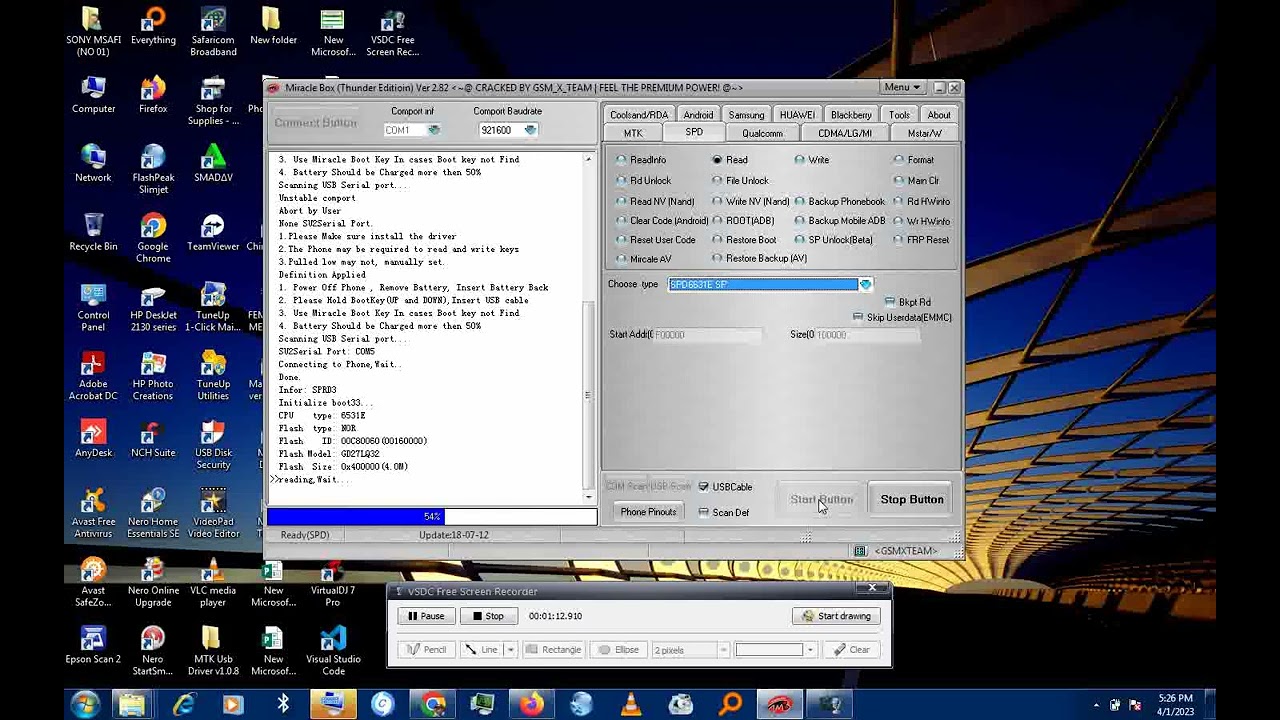Open VirtualDJ 7 Pro desktop icon

click(x=333, y=584)
